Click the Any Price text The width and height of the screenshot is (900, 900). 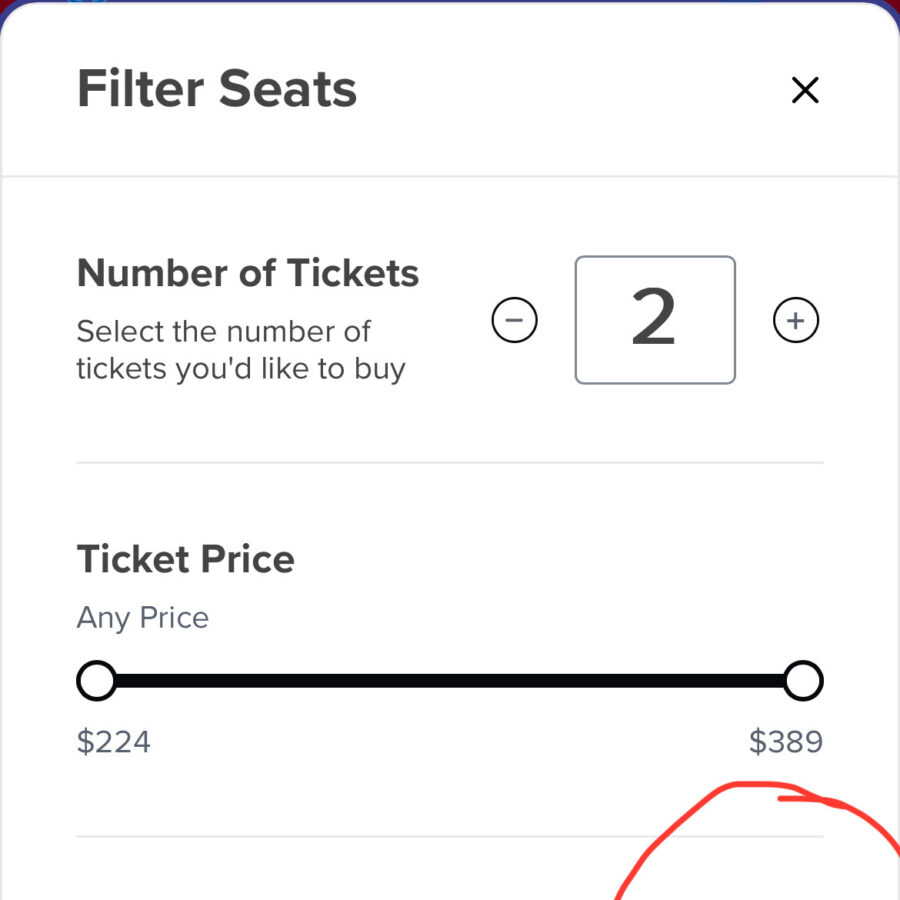[x=143, y=618]
